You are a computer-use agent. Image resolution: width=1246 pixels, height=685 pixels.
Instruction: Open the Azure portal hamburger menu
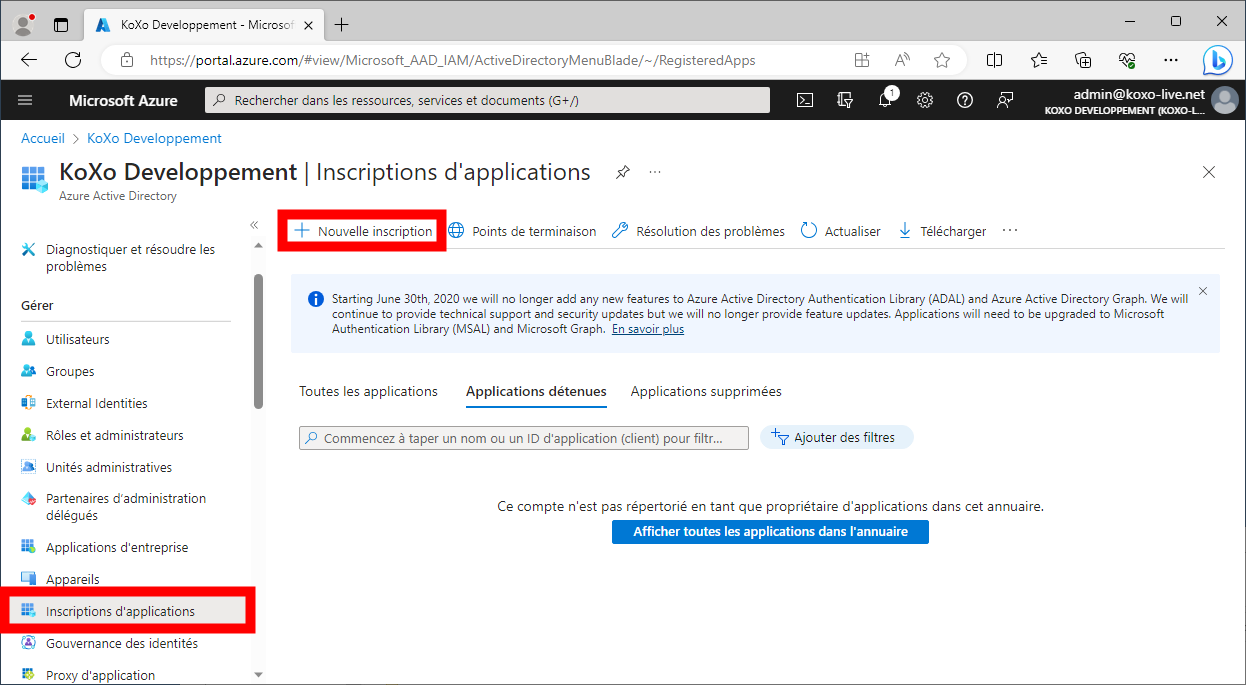tap(25, 100)
